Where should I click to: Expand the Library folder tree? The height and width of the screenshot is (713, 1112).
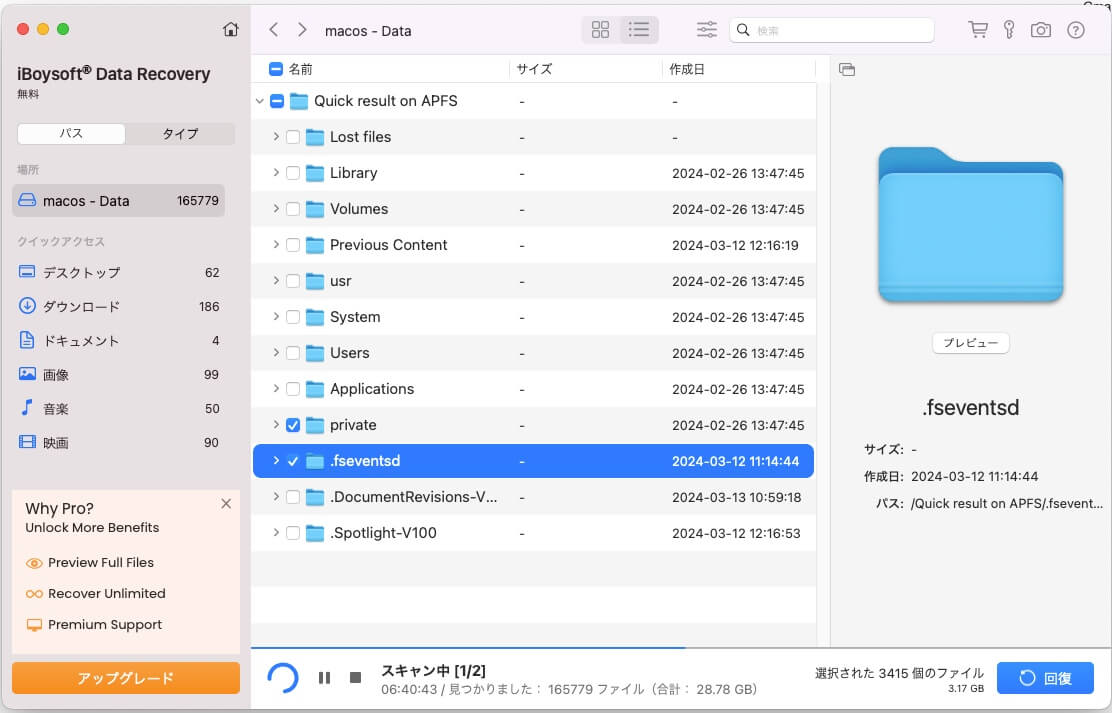[x=276, y=173]
